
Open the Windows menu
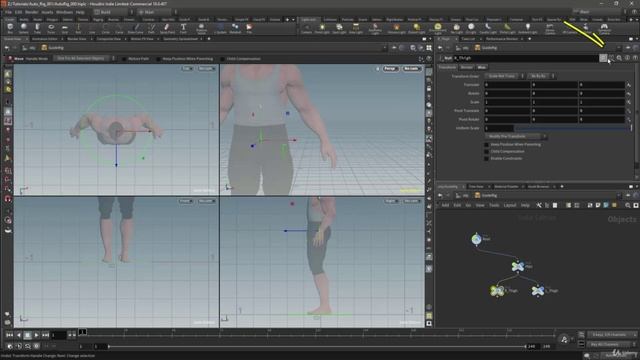point(64,12)
